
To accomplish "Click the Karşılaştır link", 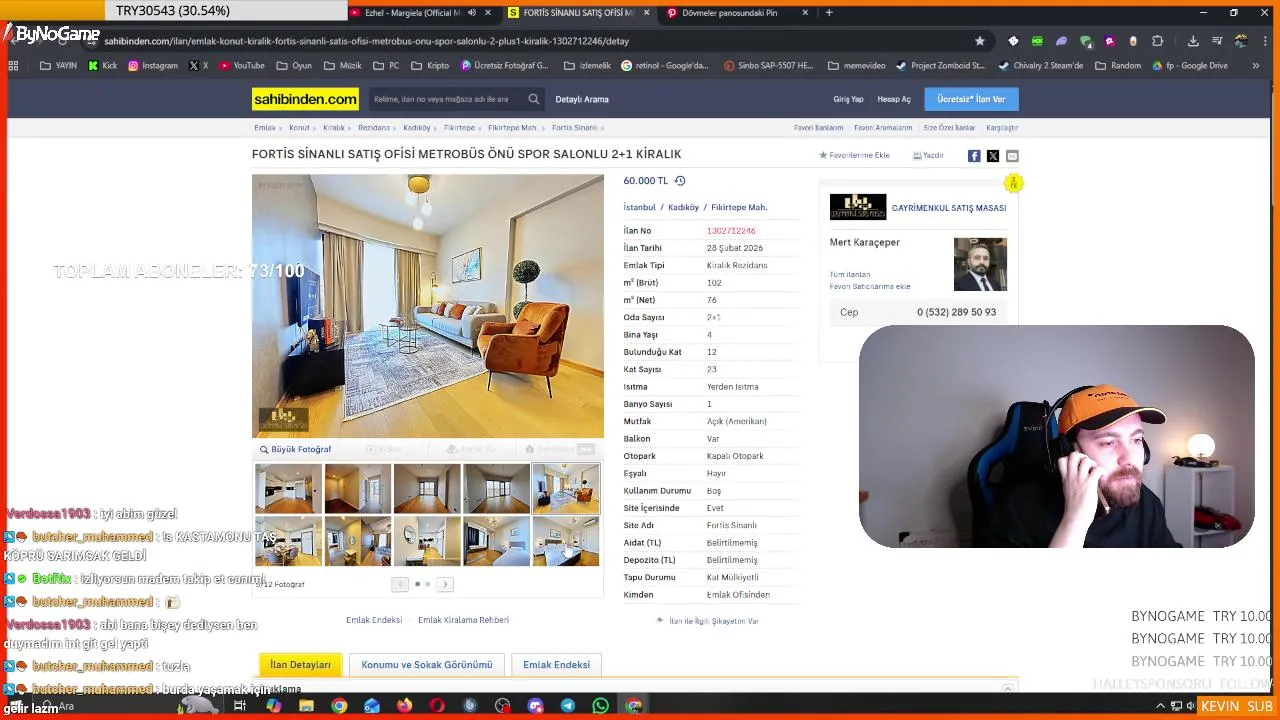I will (1002, 128).
